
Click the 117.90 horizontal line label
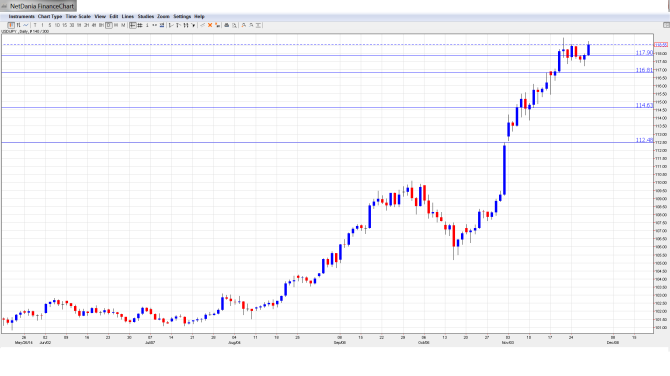[644, 53]
